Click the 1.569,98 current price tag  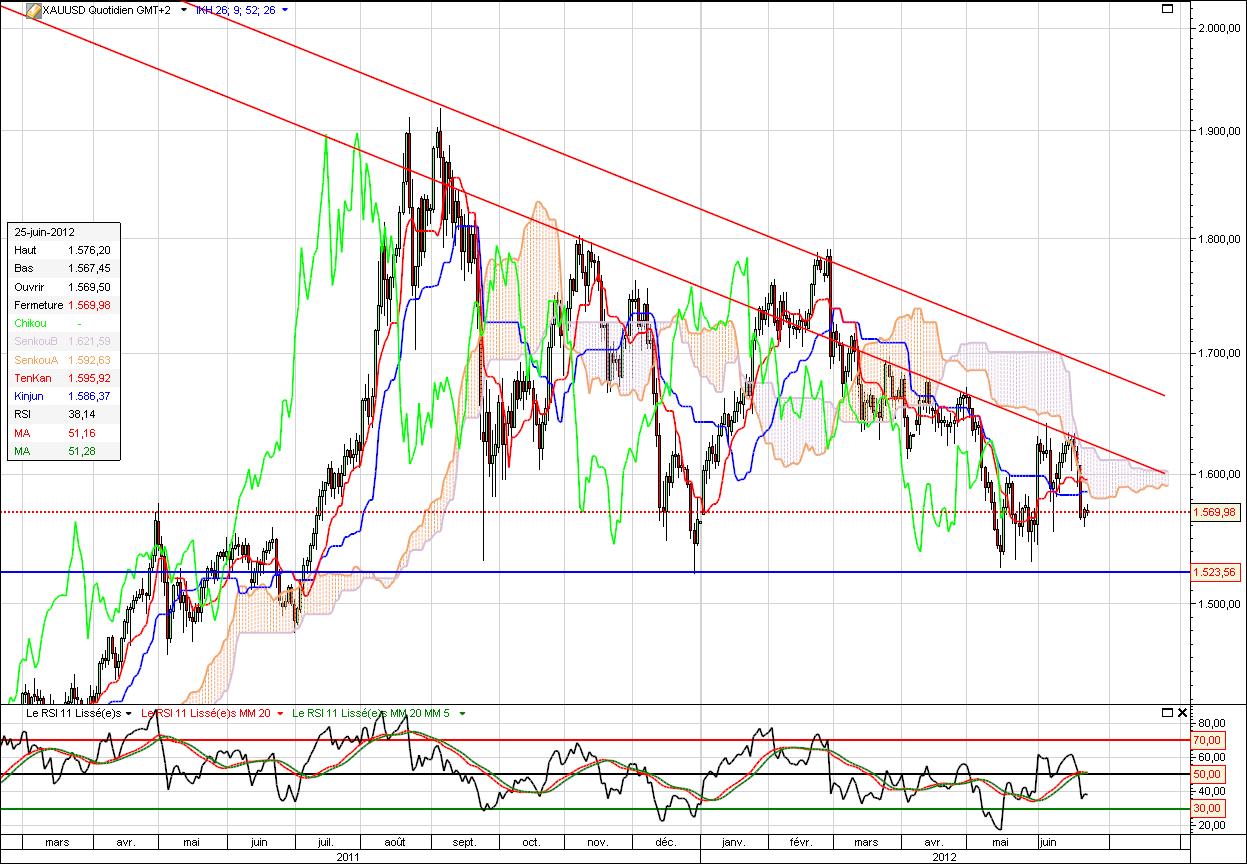pos(1216,512)
